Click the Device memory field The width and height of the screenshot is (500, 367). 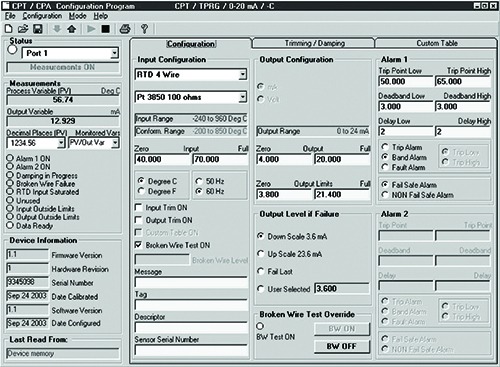(x=63, y=353)
